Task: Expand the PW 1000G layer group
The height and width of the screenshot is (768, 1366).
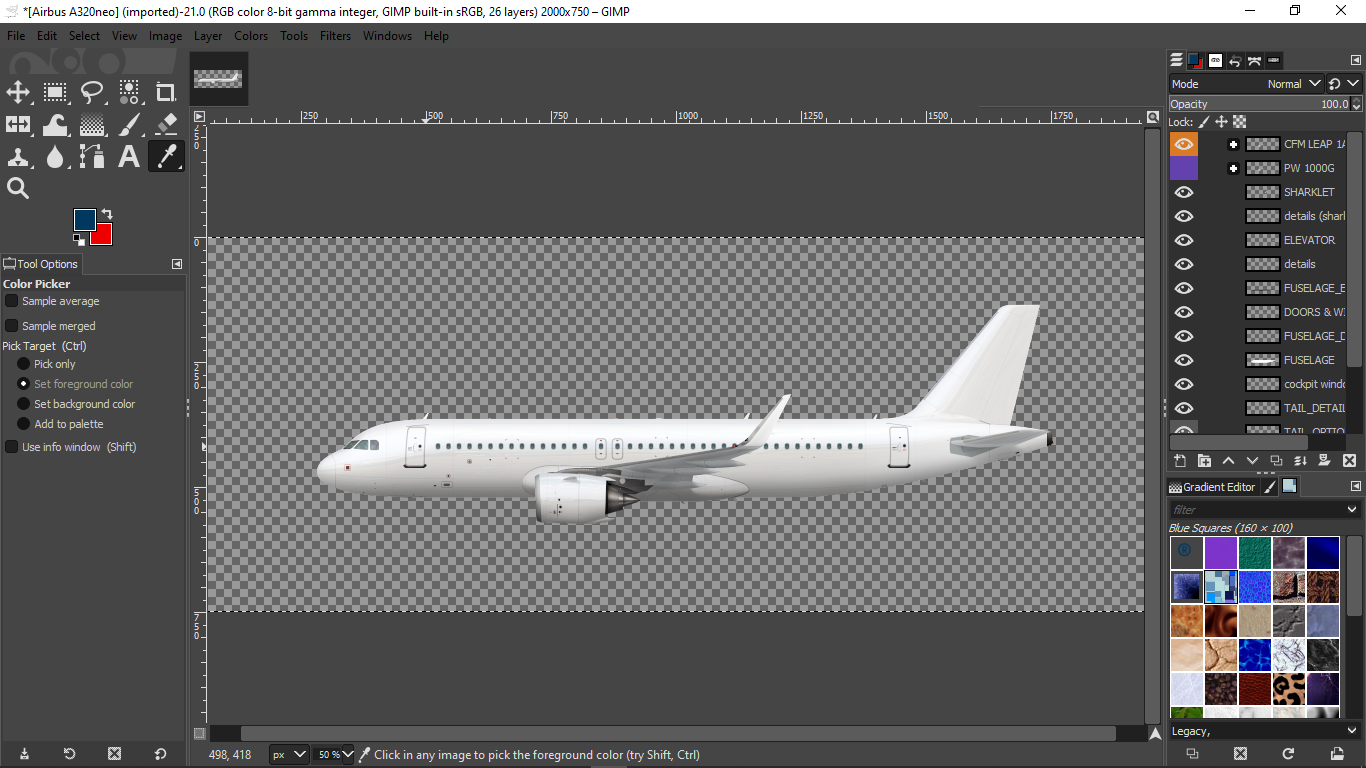Action: point(1233,168)
